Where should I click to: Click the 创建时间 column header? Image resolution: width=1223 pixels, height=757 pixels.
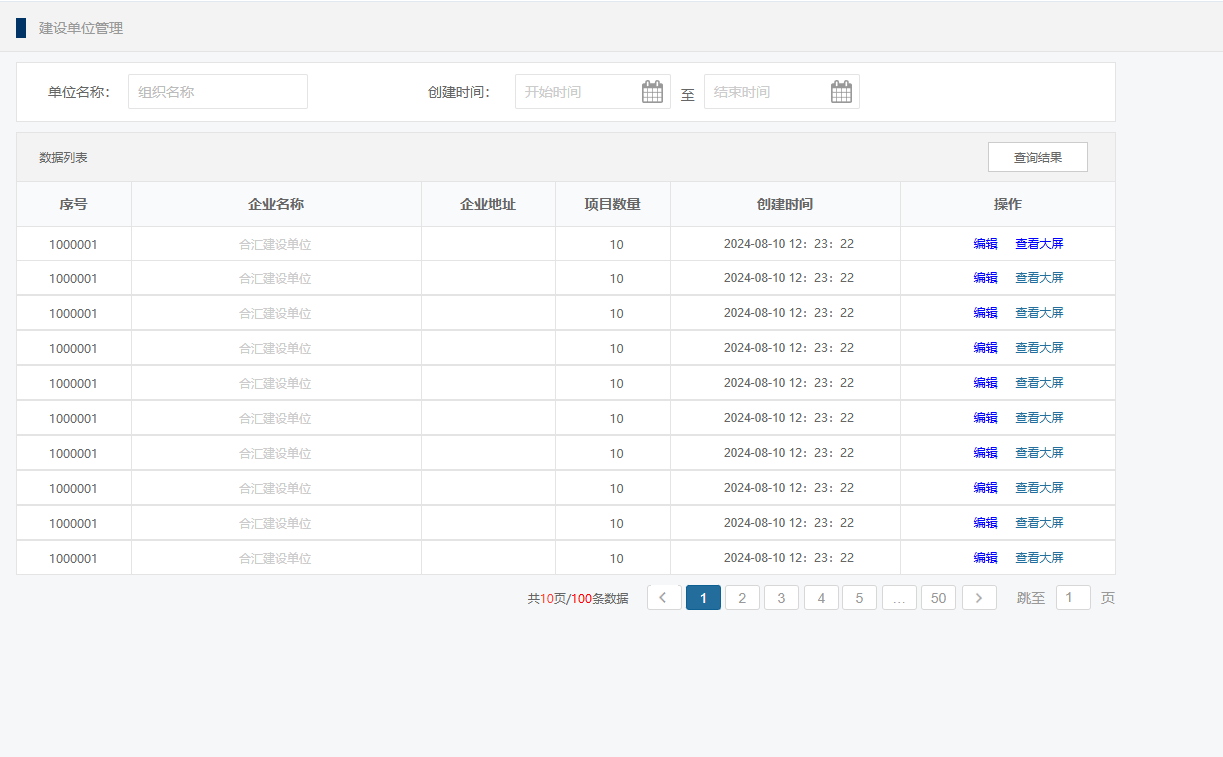point(785,204)
